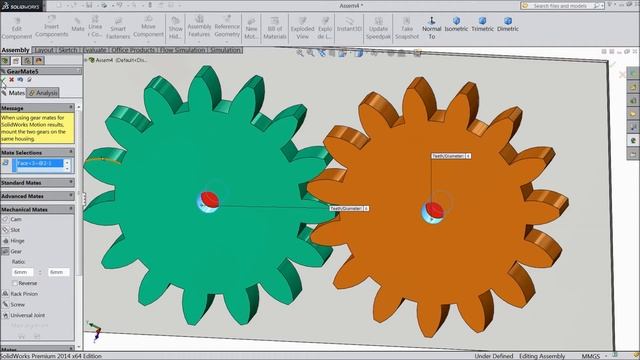Image resolution: width=640 pixels, height=360 pixels.
Task: Collapse the Mechanical Mates section
Action: (71, 209)
